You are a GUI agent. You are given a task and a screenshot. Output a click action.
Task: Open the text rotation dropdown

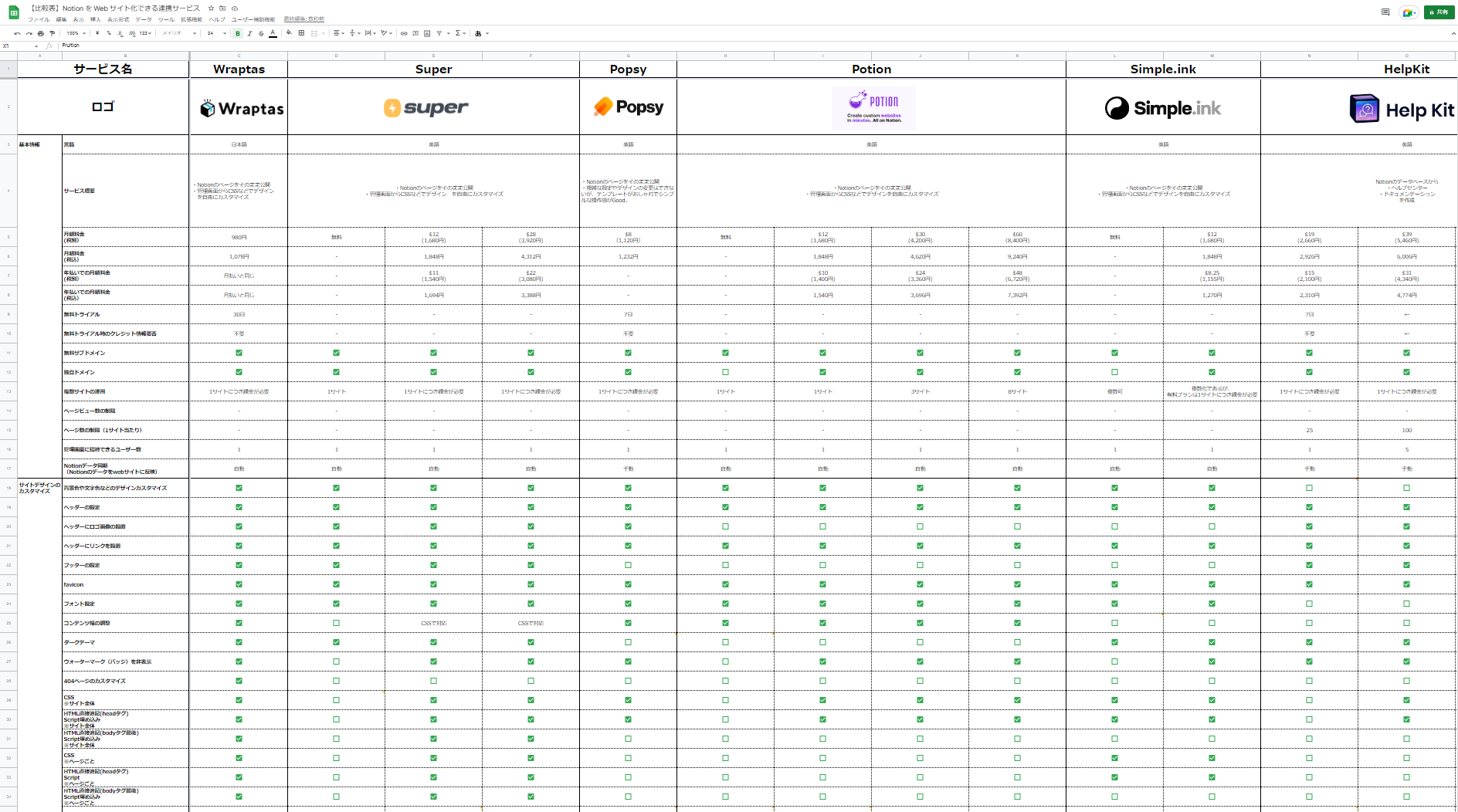coord(386,33)
